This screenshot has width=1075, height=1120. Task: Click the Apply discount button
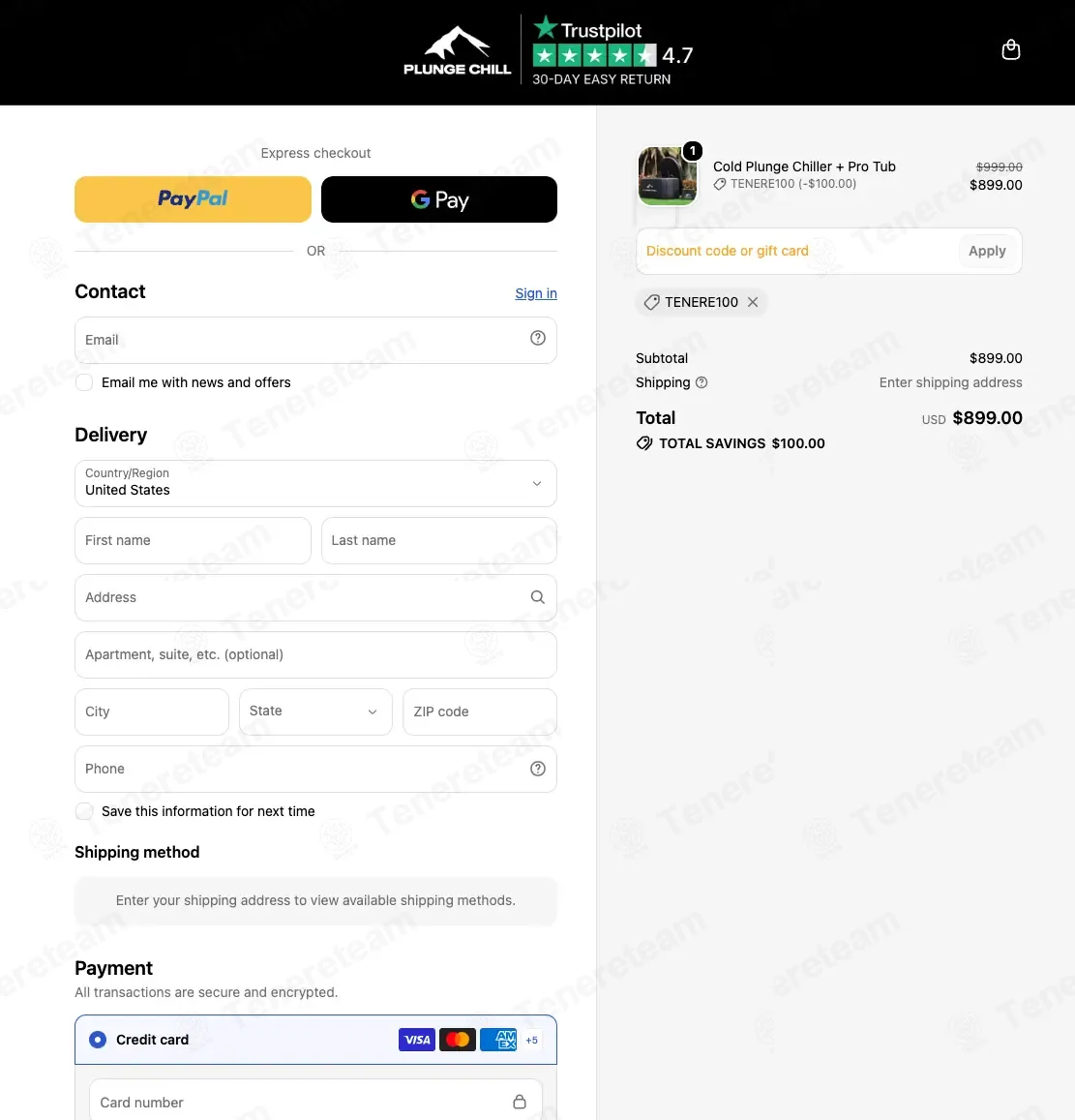tap(987, 252)
